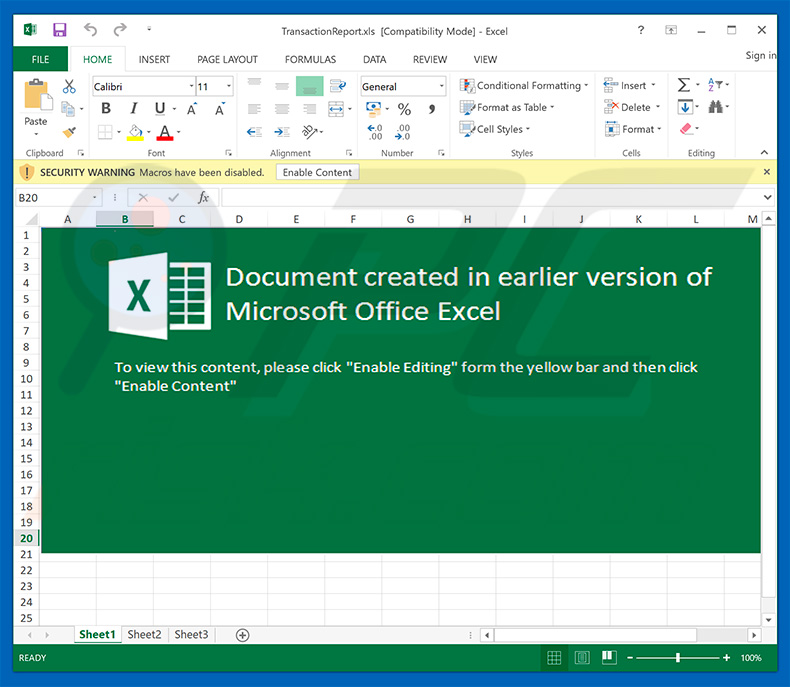The height and width of the screenshot is (687, 790).
Task: Expand the formula bar chevron
Action: (x=768, y=197)
